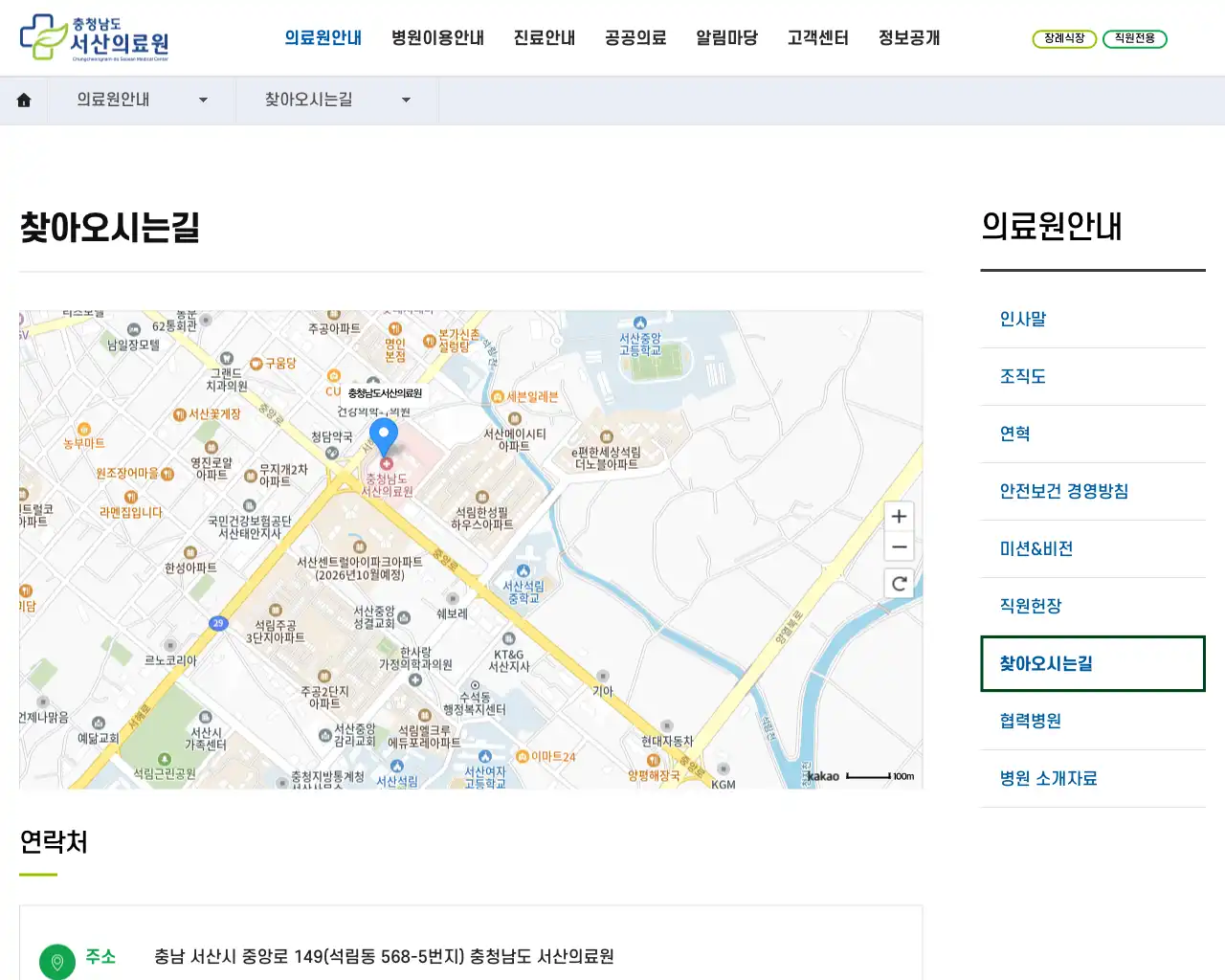Viewport: 1225px width, 980px height.
Task: Select the 진료안내 menu item
Action: [x=544, y=38]
